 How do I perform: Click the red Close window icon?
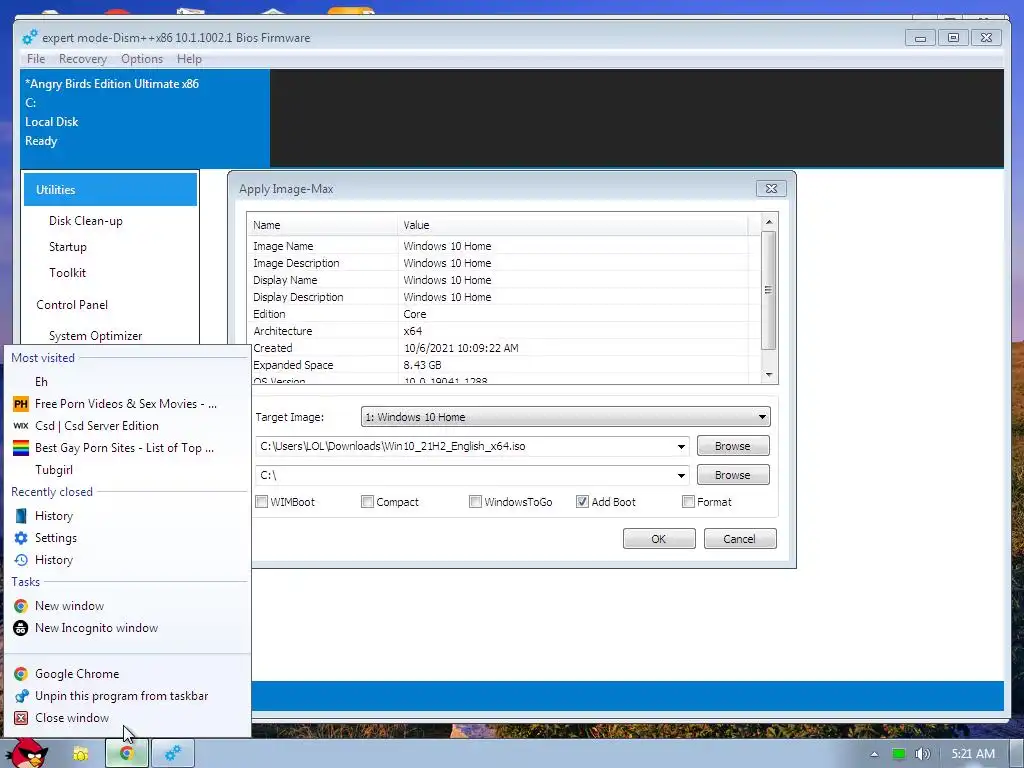pos(21,718)
